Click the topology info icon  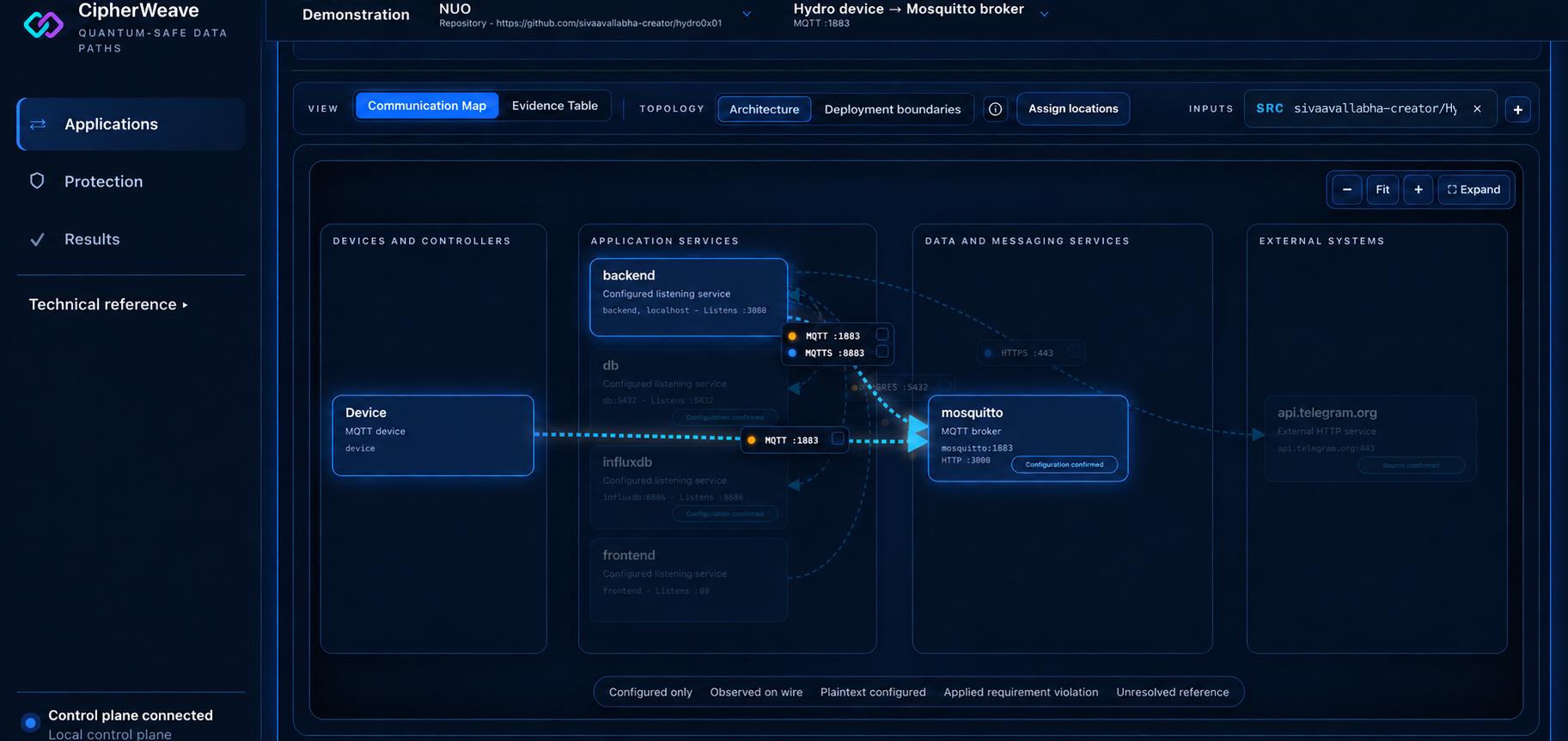(x=995, y=109)
